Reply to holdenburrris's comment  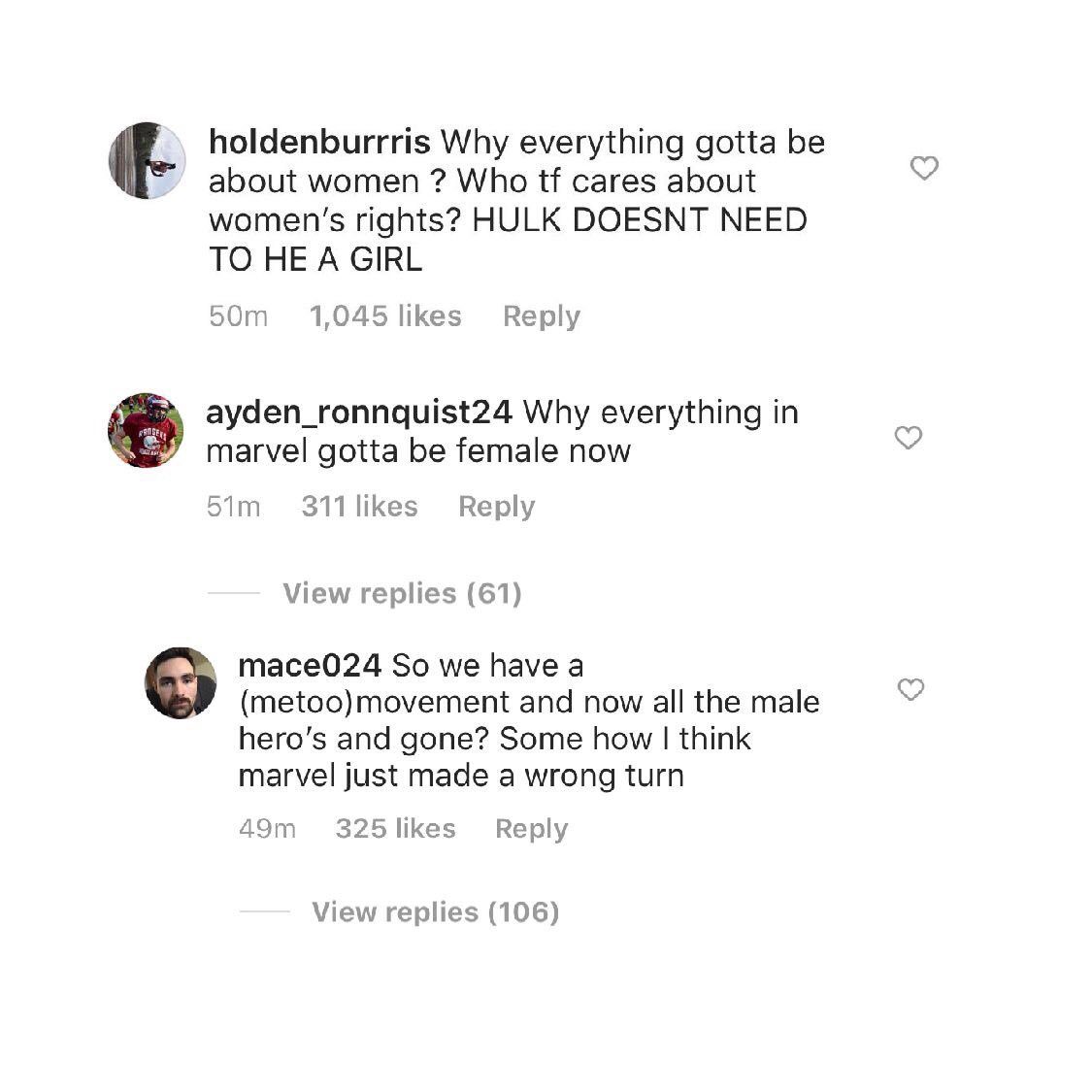tap(541, 316)
